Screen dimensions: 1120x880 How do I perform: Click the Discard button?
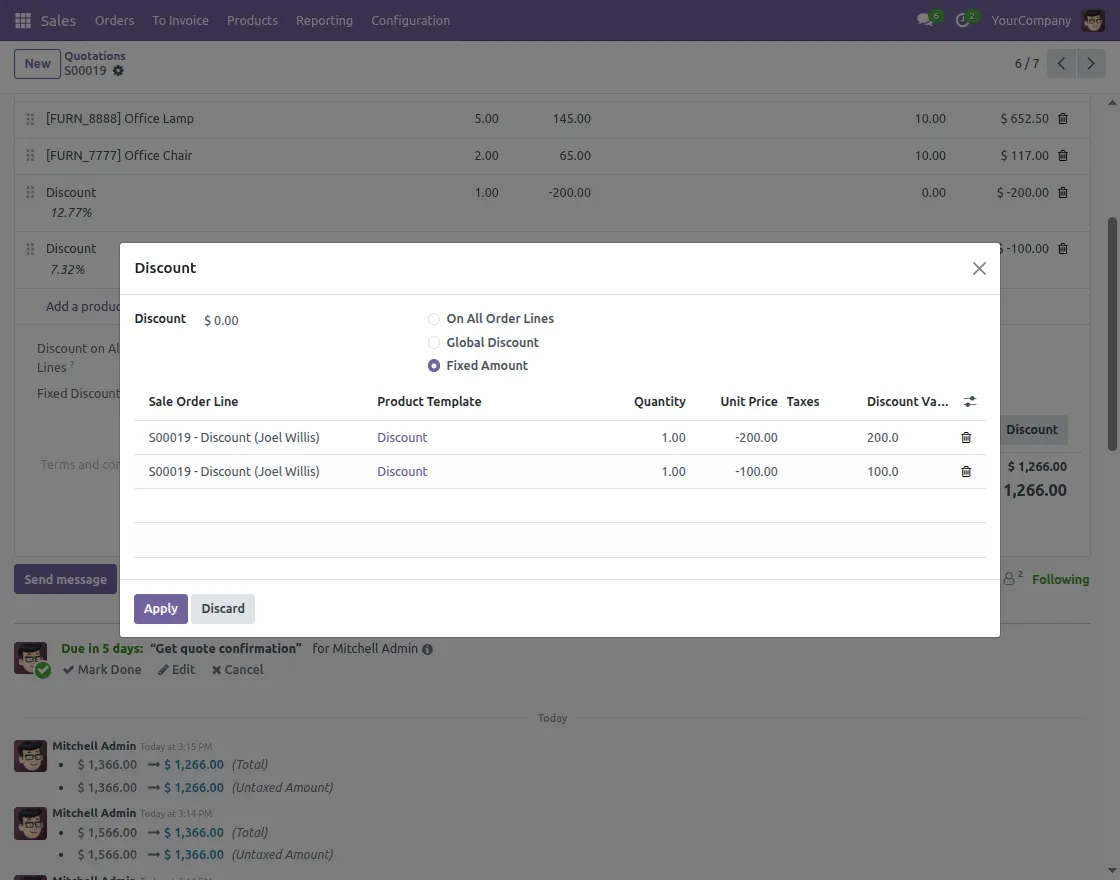click(223, 609)
